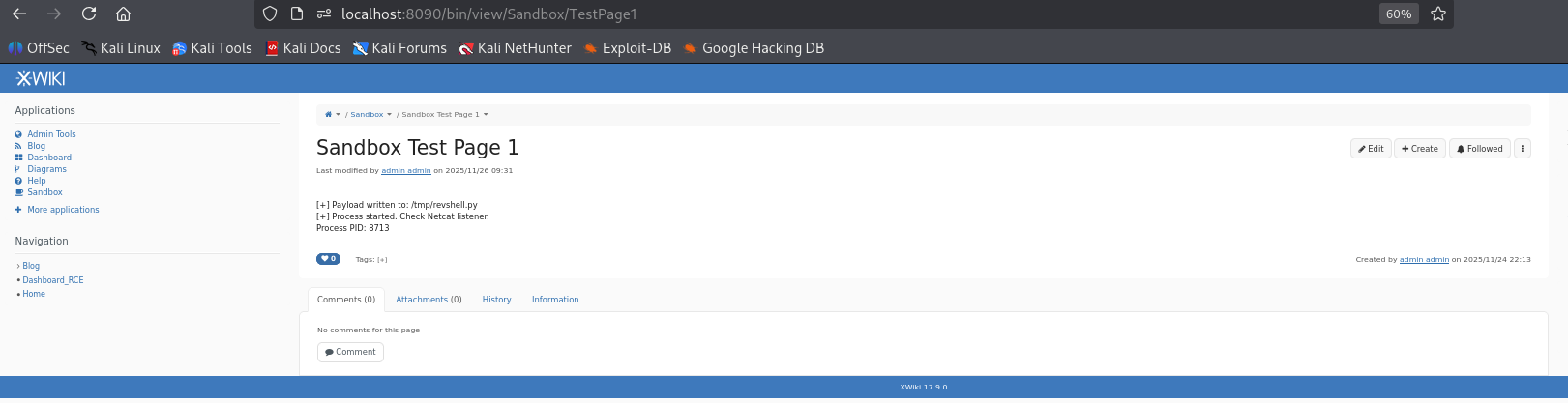Toggle the Followed notification button
The width and height of the screenshot is (1568, 403).
[1479, 149]
